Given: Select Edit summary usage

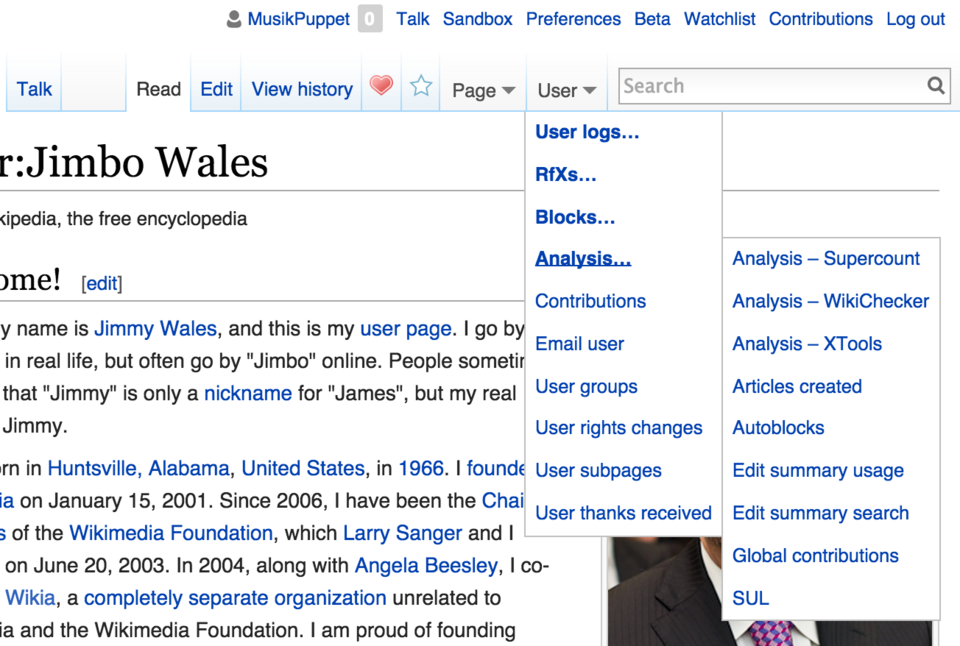Looking at the screenshot, I should (818, 471).
